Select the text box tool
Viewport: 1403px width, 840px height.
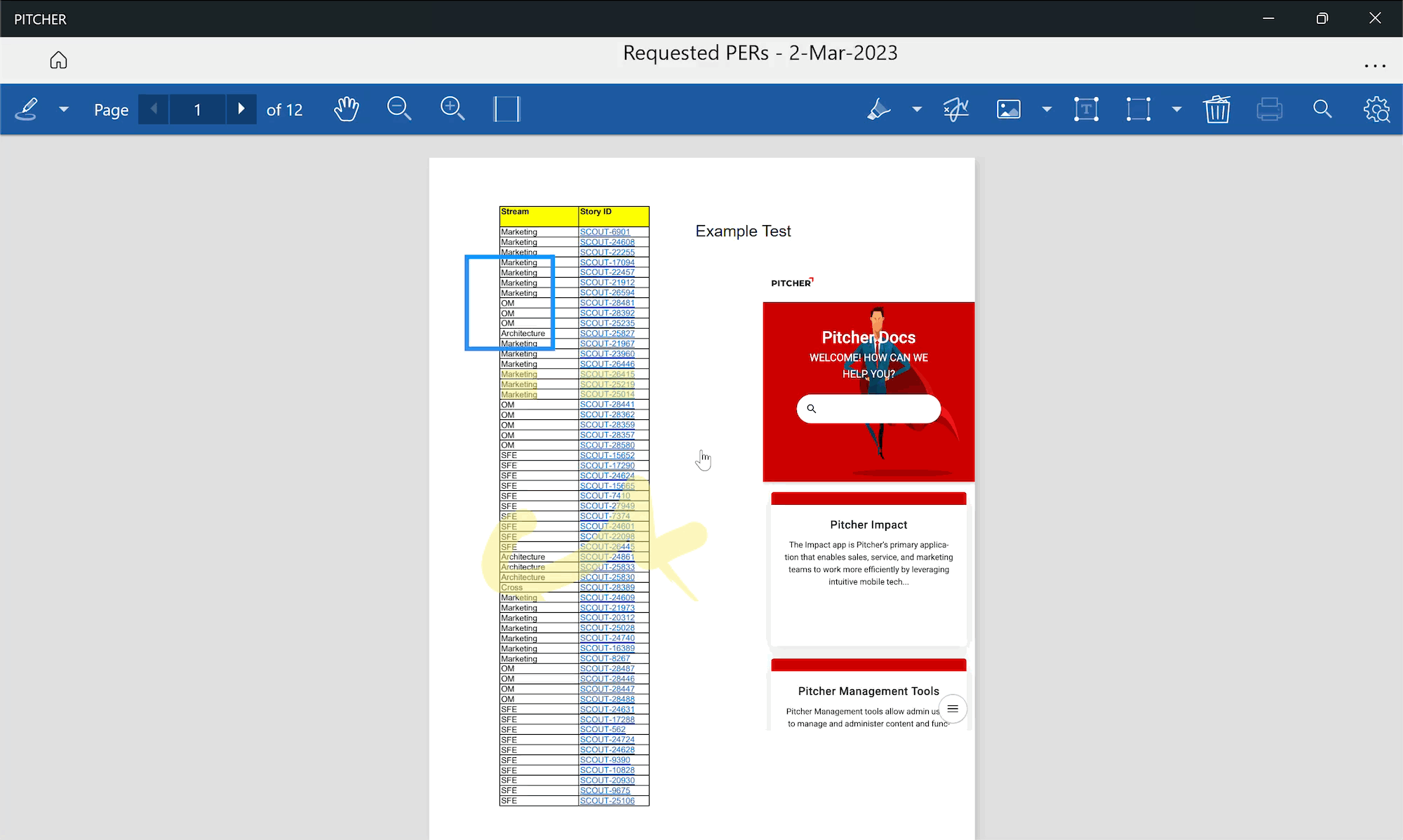[x=1086, y=109]
